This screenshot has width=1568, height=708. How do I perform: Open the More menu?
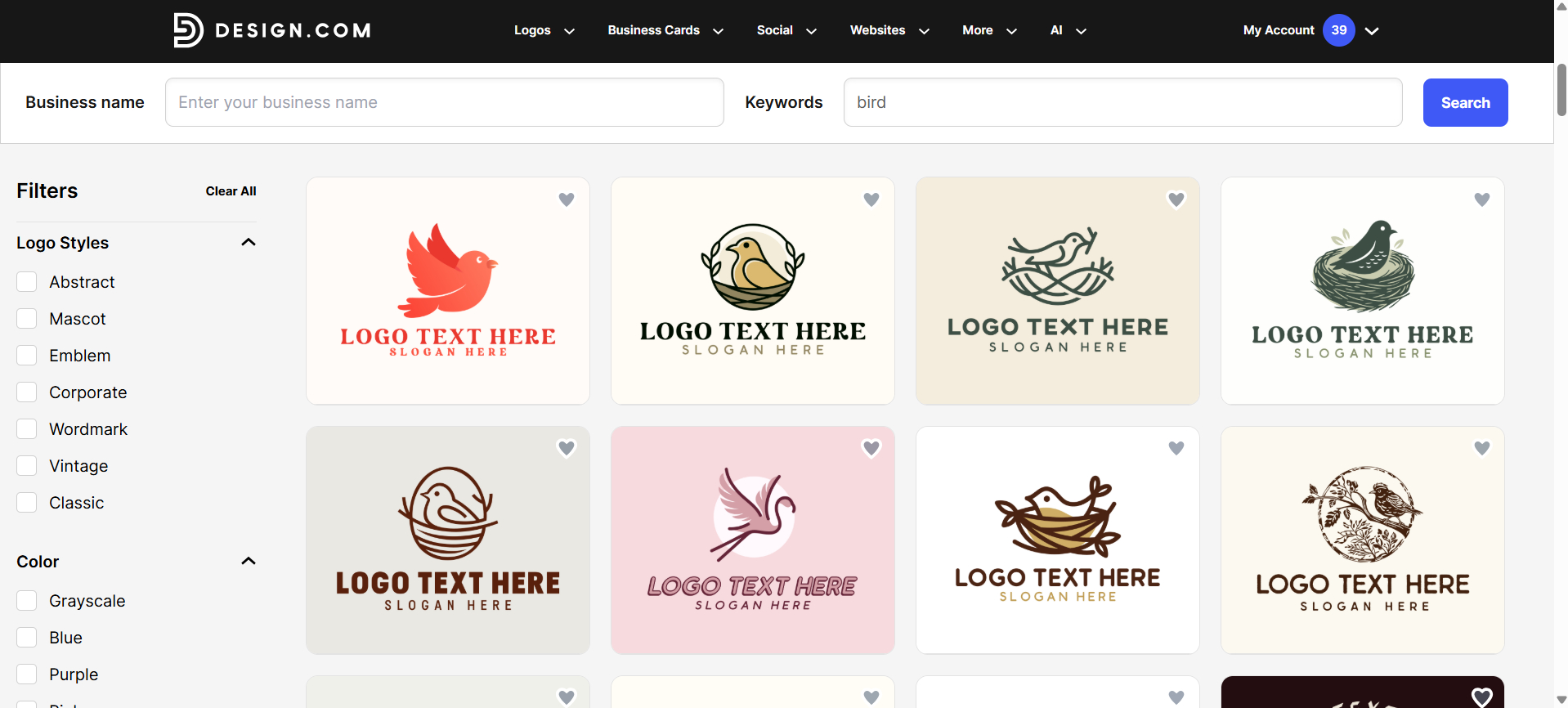(x=978, y=30)
